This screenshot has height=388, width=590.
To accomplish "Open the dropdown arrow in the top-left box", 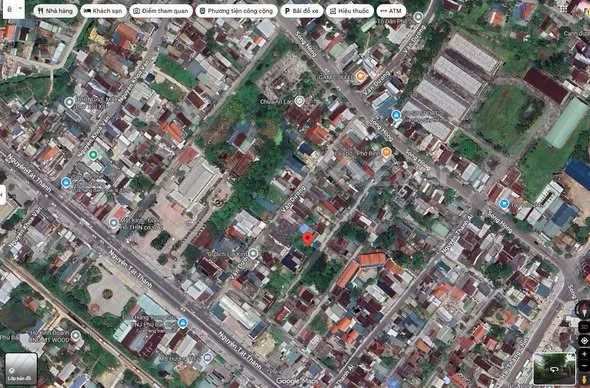I will coord(20,9).
